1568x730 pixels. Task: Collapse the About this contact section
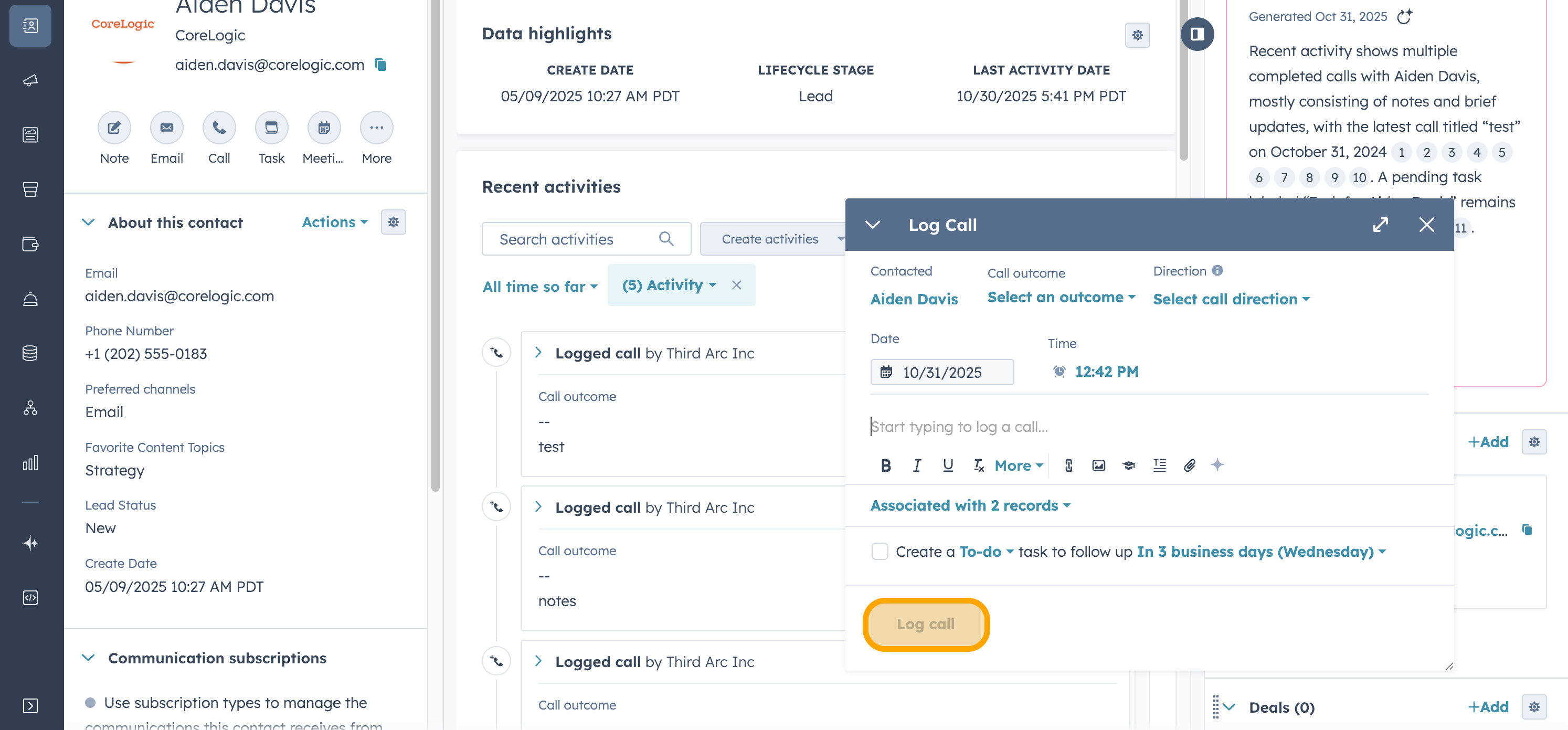[88, 223]
